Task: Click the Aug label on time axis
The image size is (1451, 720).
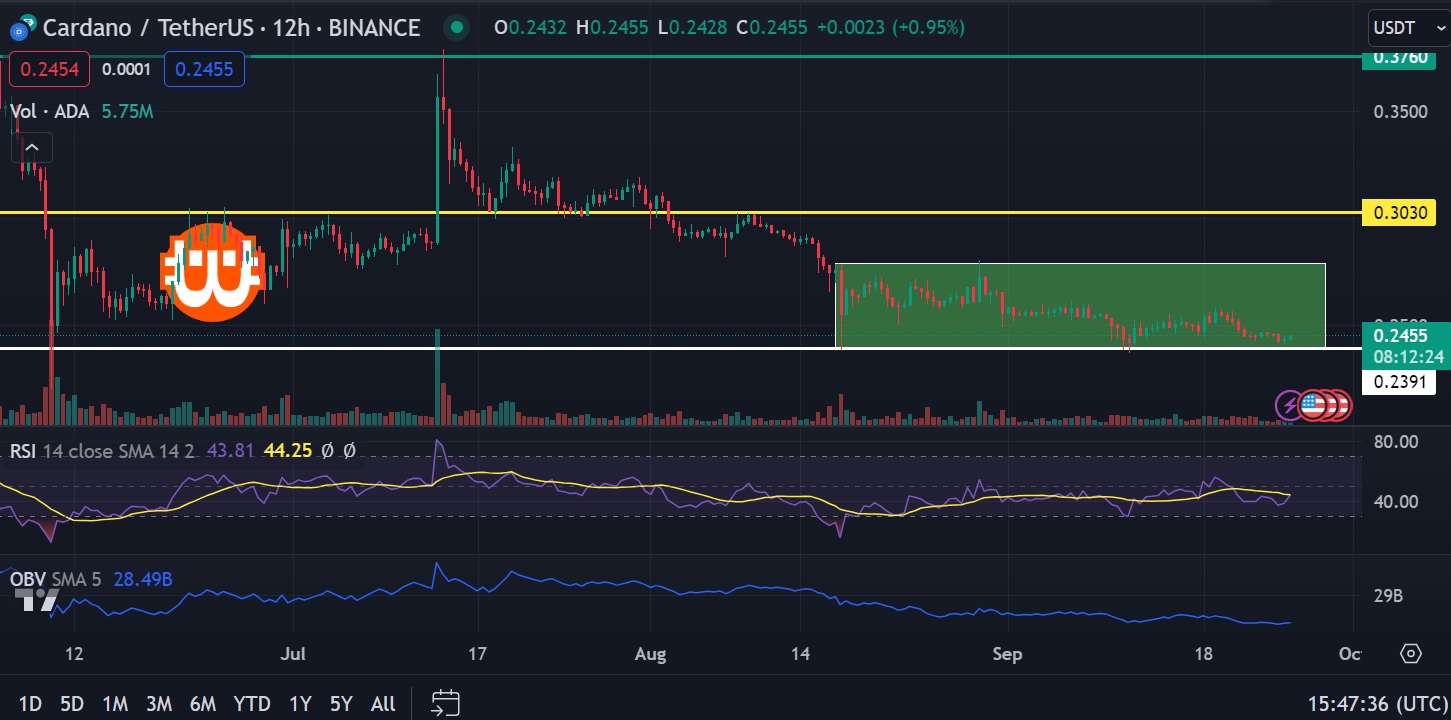Action: 651,654
